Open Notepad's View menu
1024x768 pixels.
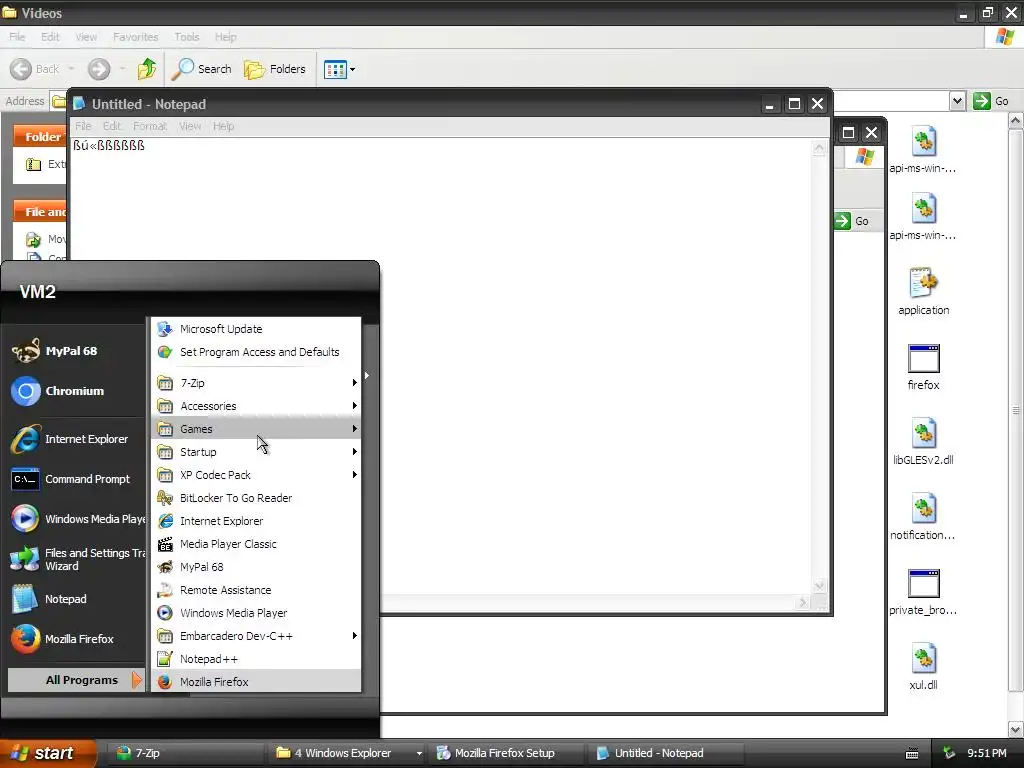pos(190,126)
